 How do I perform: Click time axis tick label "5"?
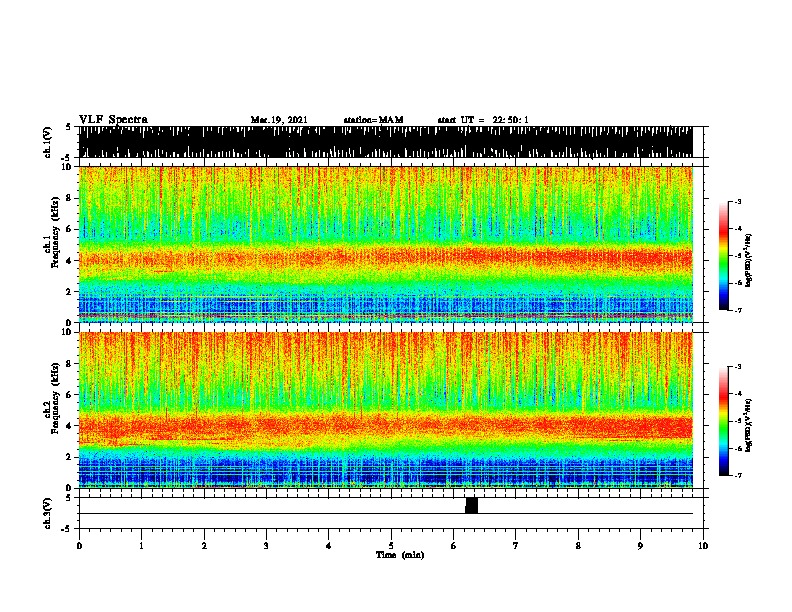pyautogui.click(x=391, y=546)
